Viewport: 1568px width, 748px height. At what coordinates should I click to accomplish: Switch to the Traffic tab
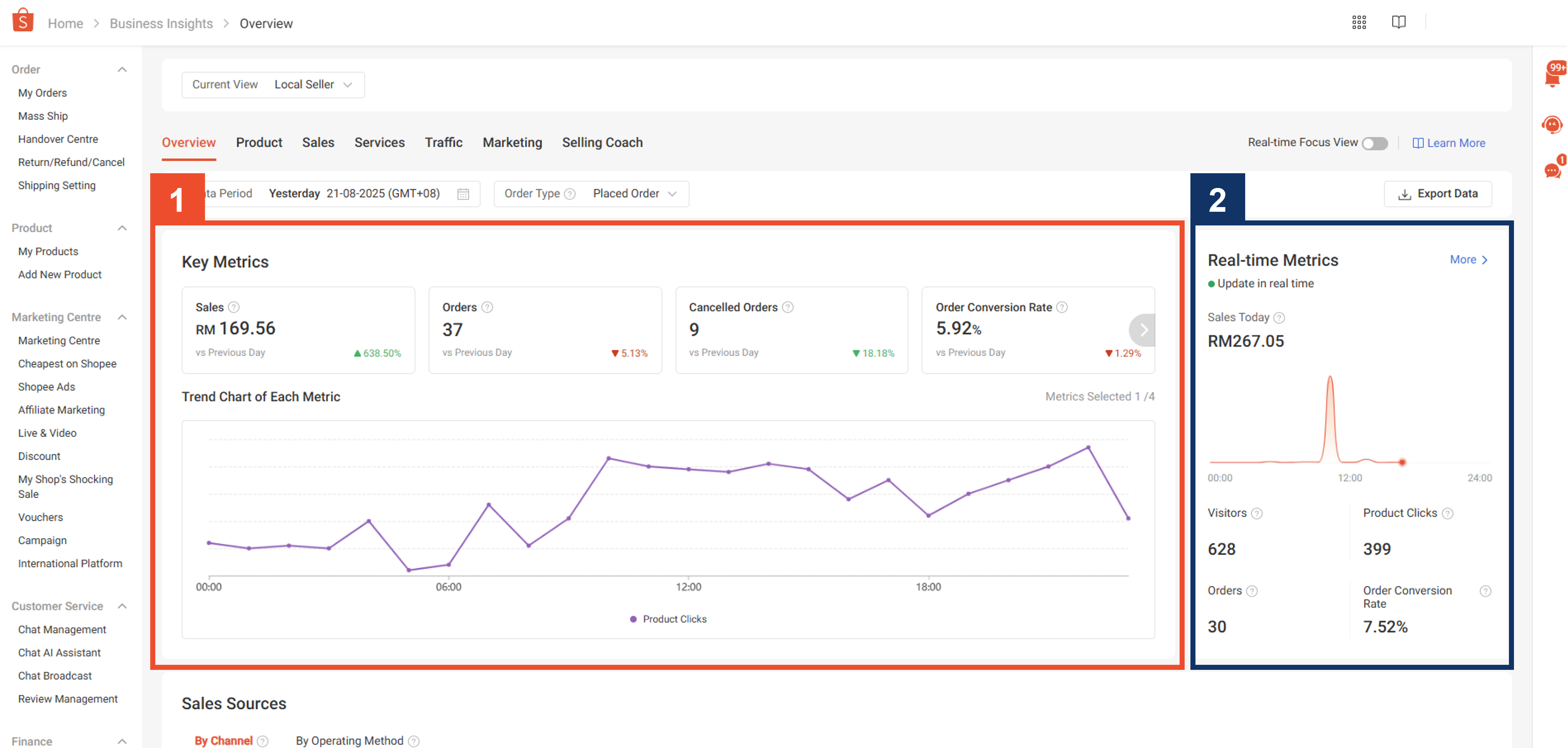[x=443, y=142]
